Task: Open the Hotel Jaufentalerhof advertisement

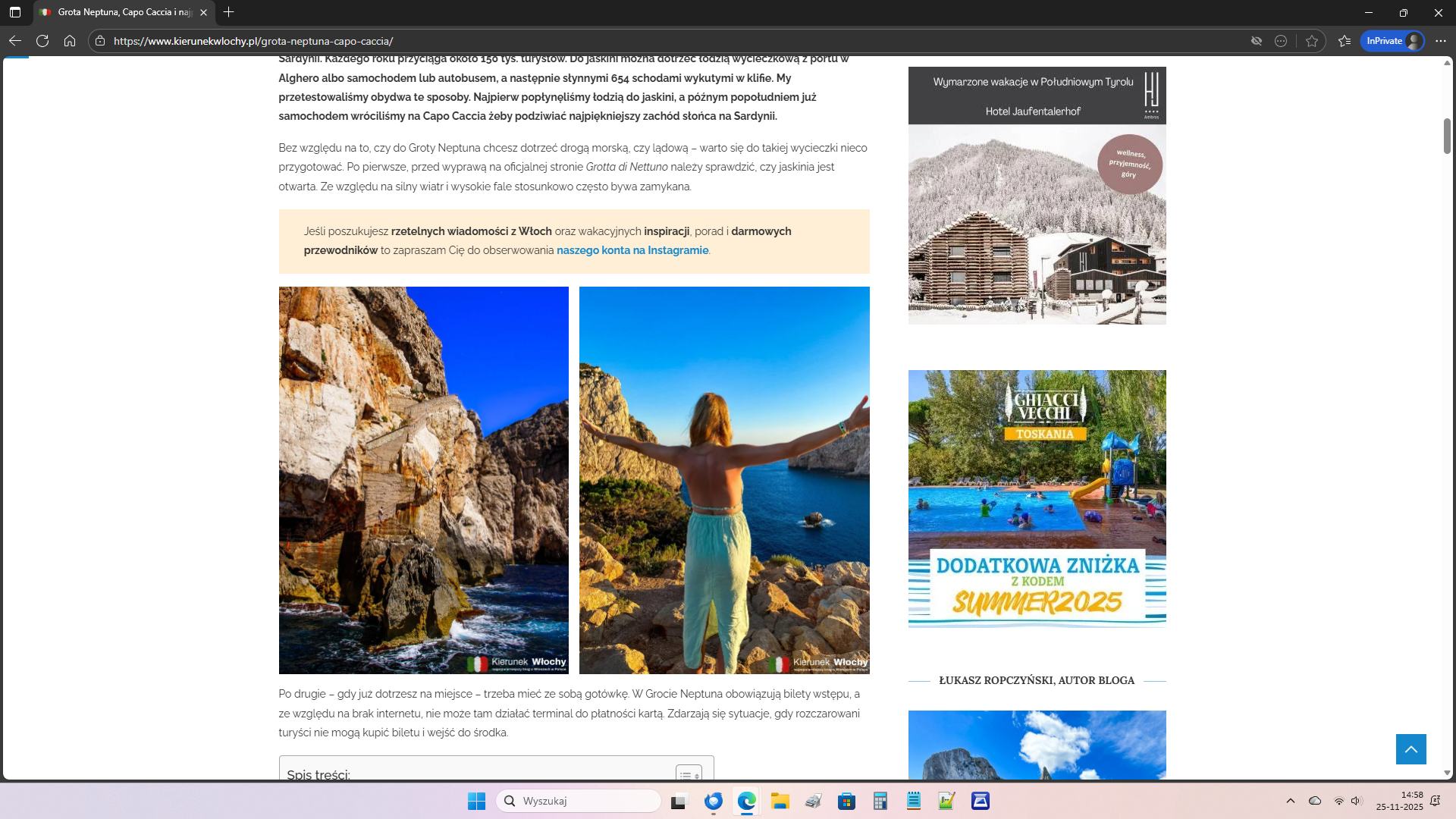Action: pyautogui.click(x=1037, y=196)
